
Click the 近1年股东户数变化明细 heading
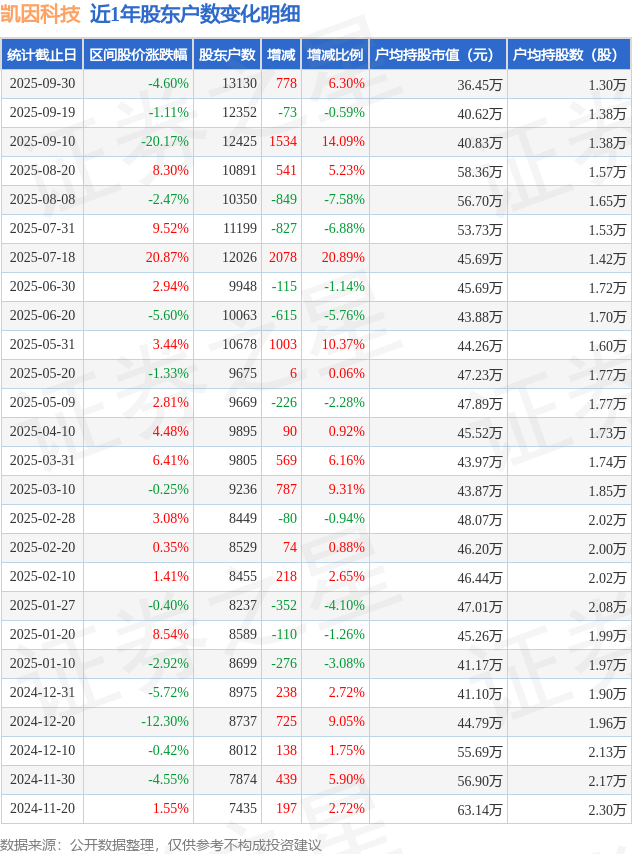pos(194,14)
